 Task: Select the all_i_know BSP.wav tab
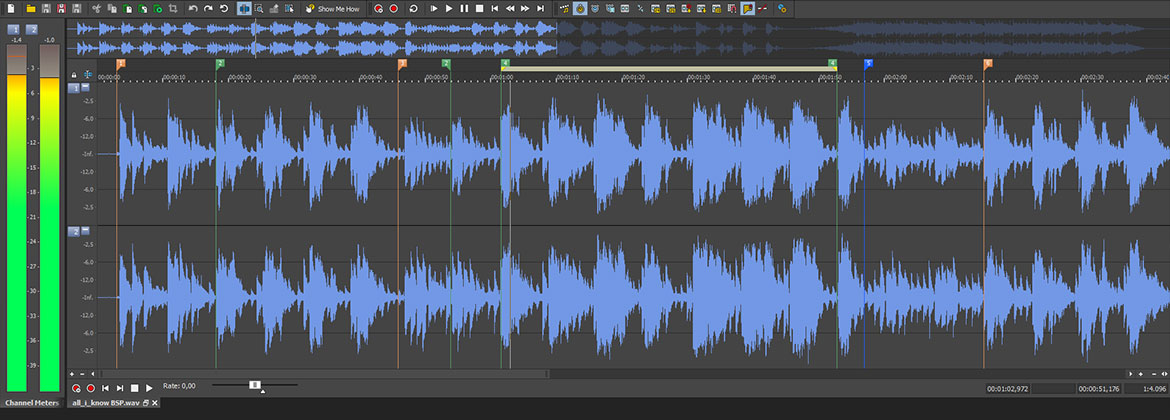coord(104,403)
